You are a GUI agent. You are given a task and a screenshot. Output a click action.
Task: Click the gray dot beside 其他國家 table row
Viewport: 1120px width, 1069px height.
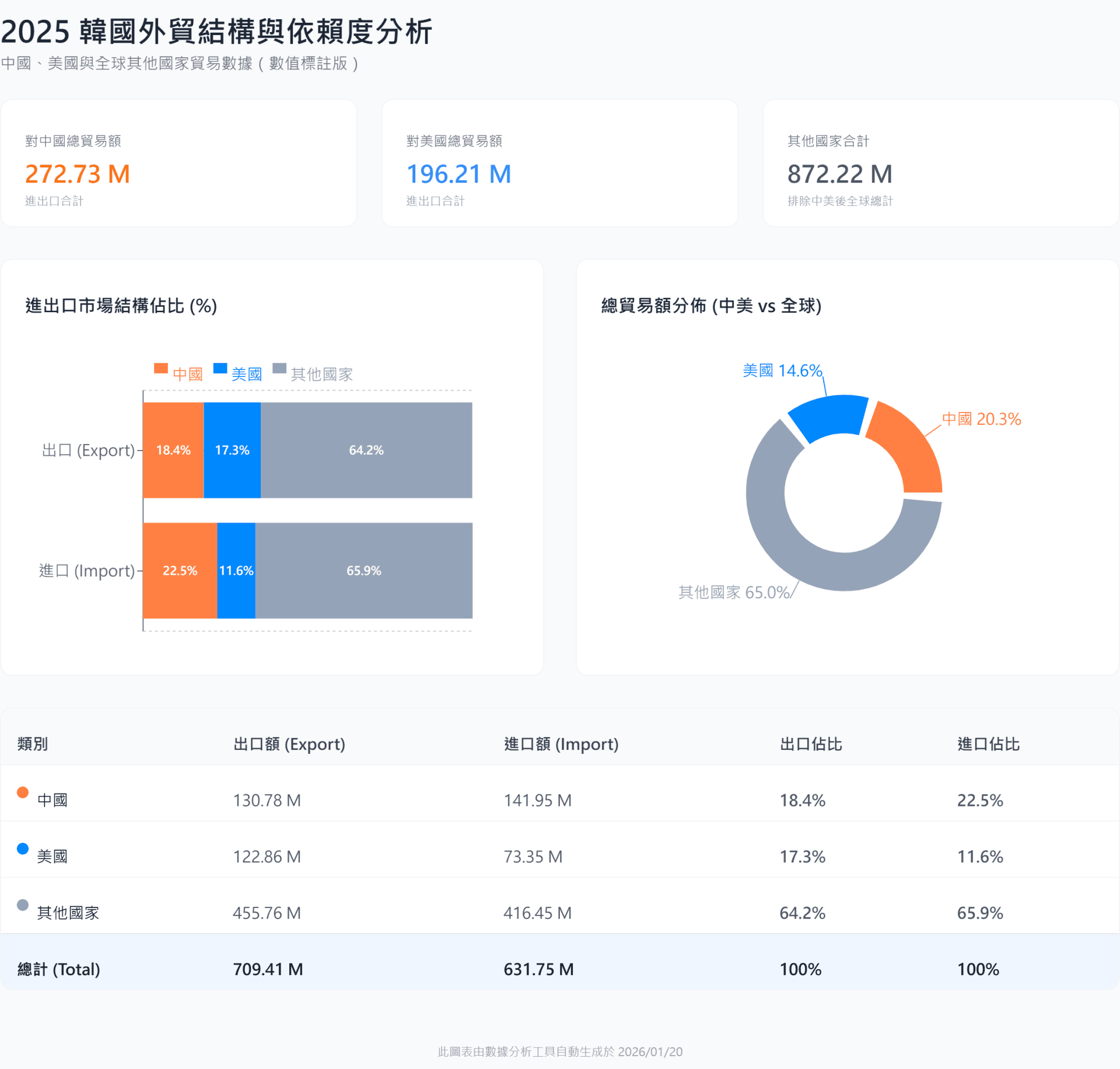click(23, 905)
